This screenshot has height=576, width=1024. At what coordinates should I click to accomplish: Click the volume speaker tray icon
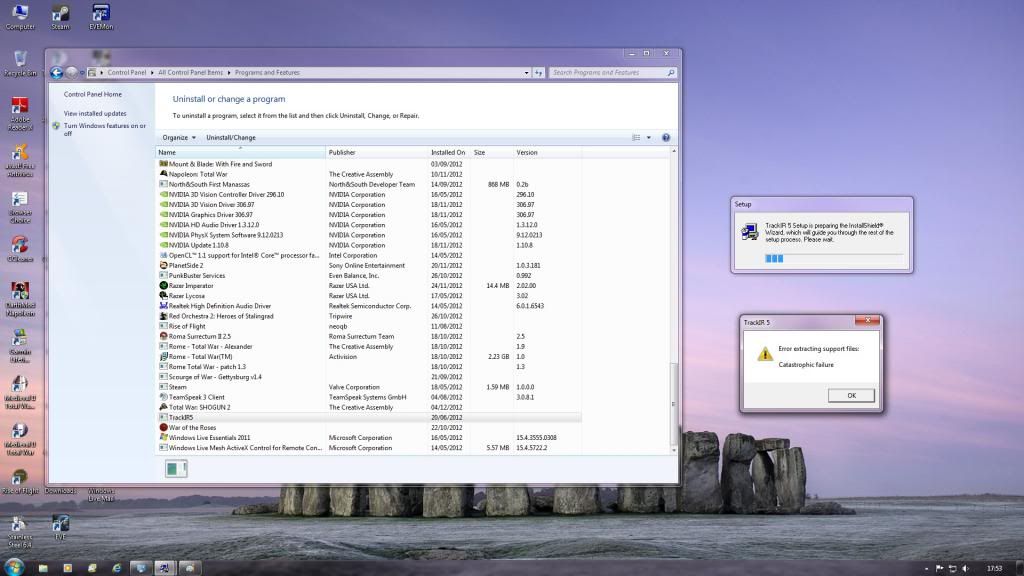coord(965,567)
